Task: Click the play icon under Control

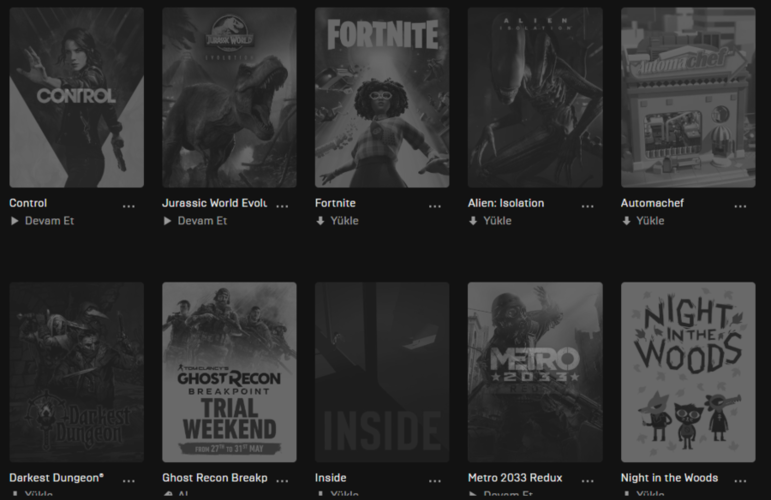Action: click(15, 221)
